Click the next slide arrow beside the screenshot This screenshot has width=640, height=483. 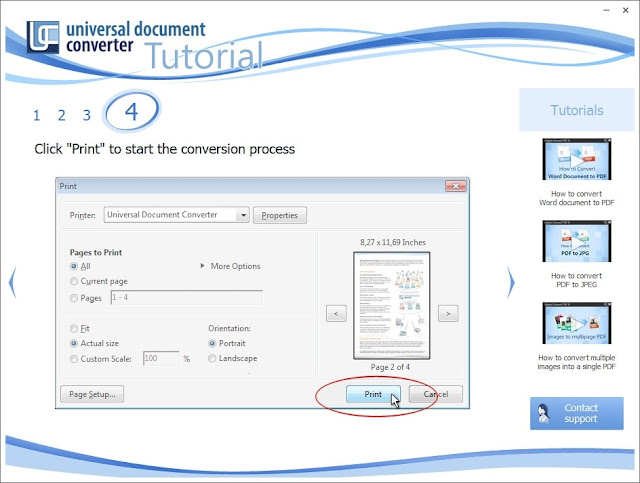pos(511,283)
